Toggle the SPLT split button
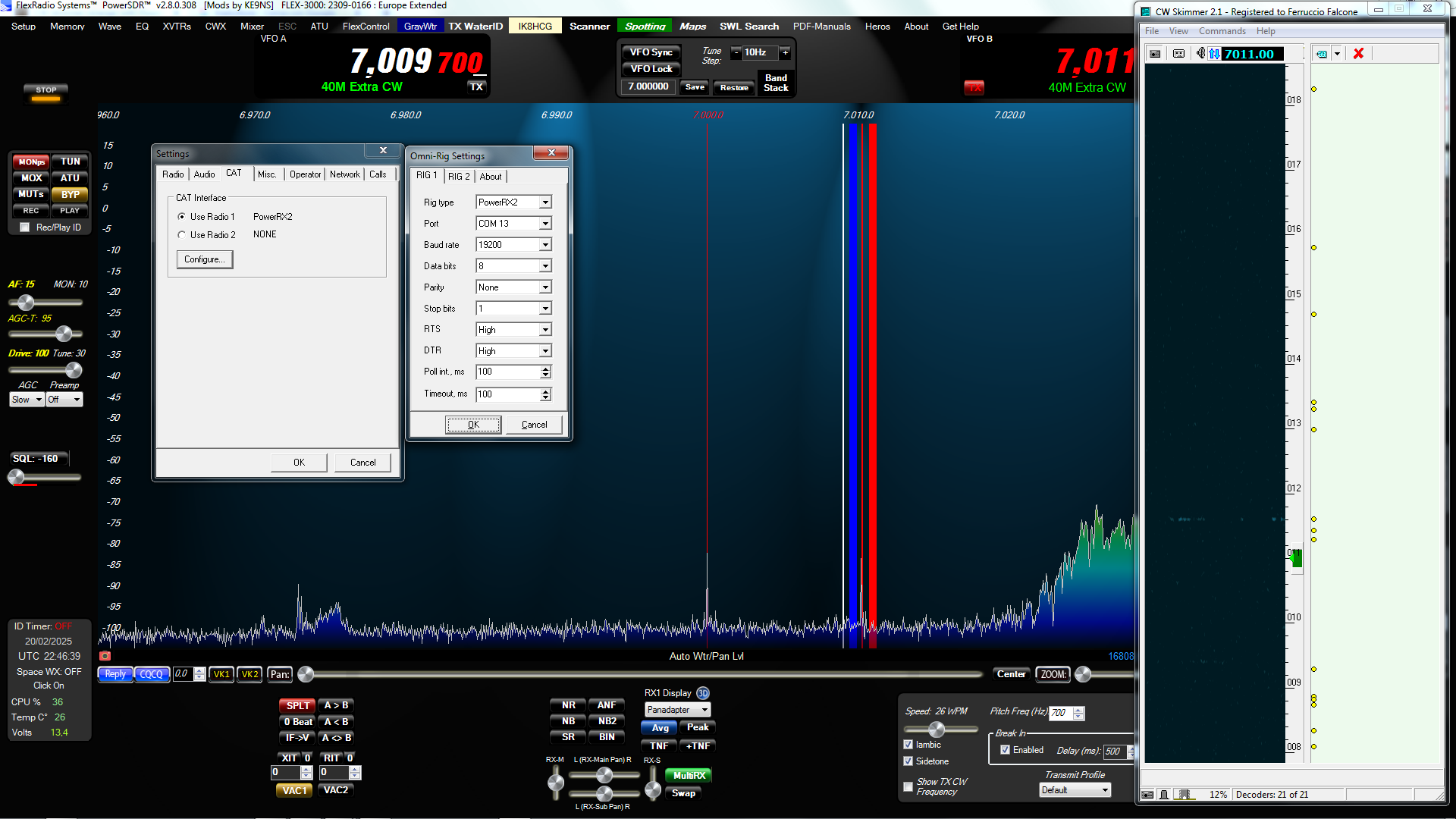The image size is (1456, 819). point(297,705)
